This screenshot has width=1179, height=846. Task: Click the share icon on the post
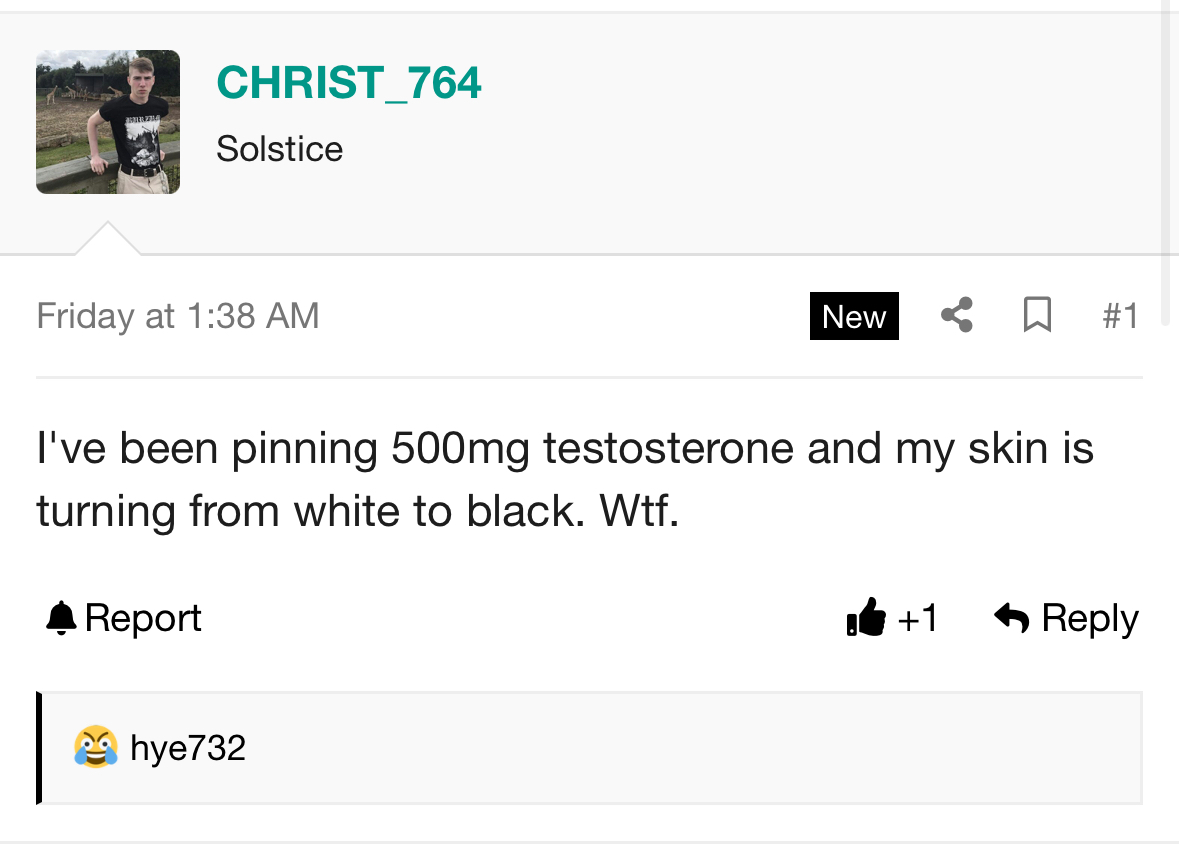(x=957, y=316)
